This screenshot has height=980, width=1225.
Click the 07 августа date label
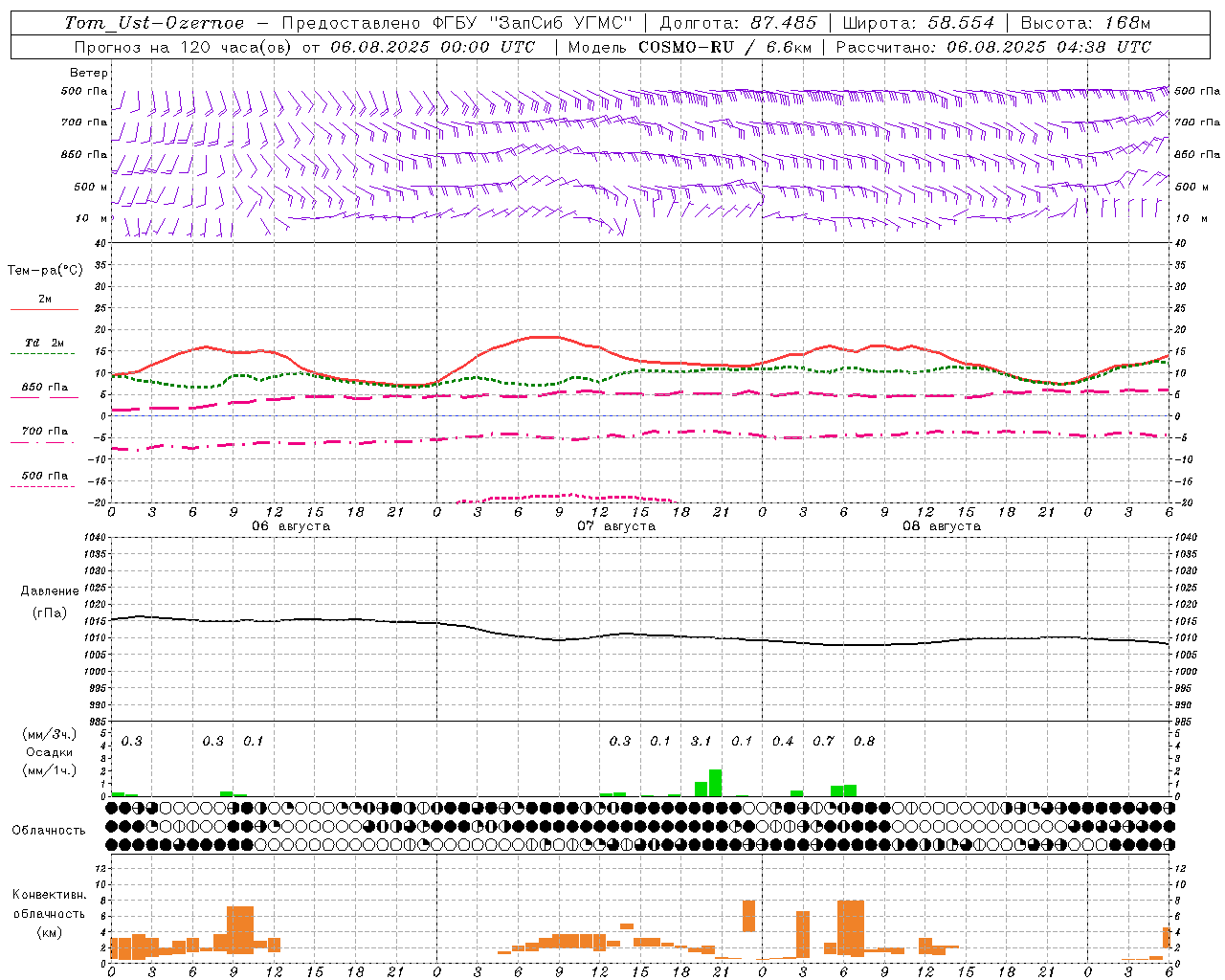pos(616,526)
